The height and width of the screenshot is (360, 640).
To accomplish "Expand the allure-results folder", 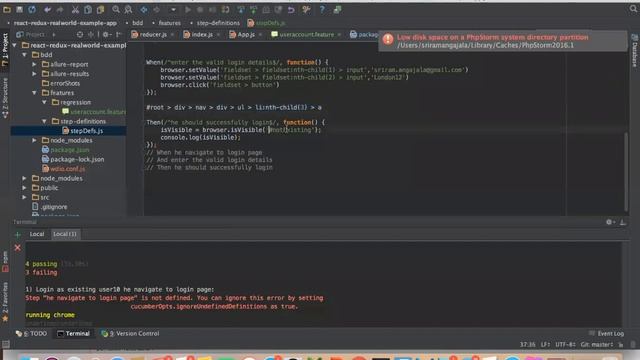I will 35,74.
